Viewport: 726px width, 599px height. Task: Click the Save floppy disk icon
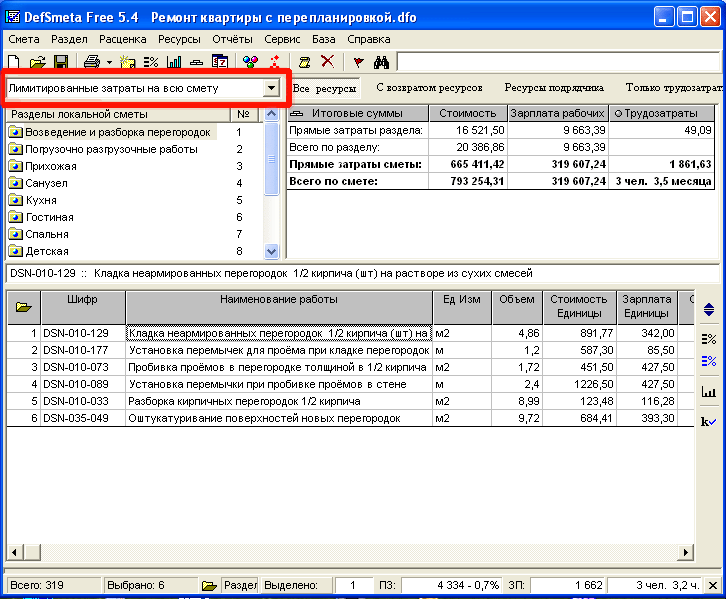click(x=60, y=62)
